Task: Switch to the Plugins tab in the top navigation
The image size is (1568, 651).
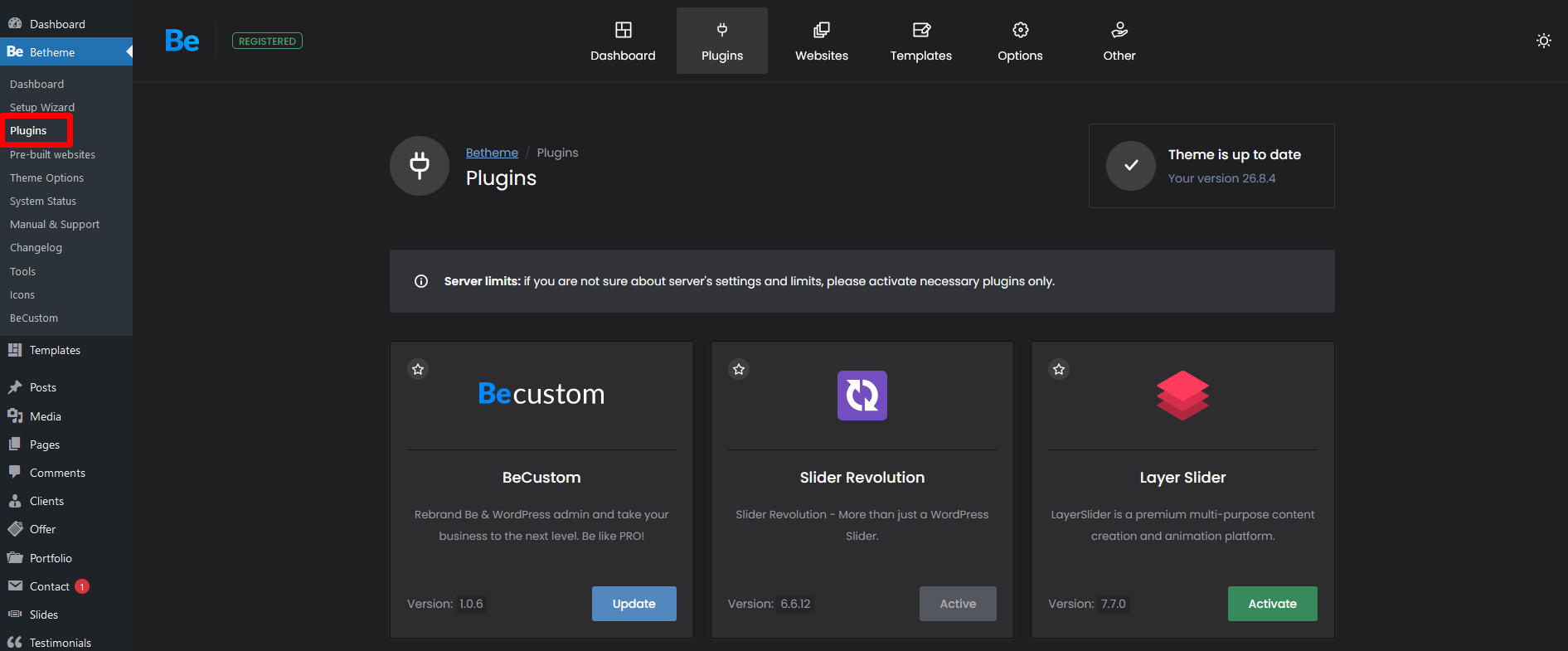Action: [x=722, y=41]
